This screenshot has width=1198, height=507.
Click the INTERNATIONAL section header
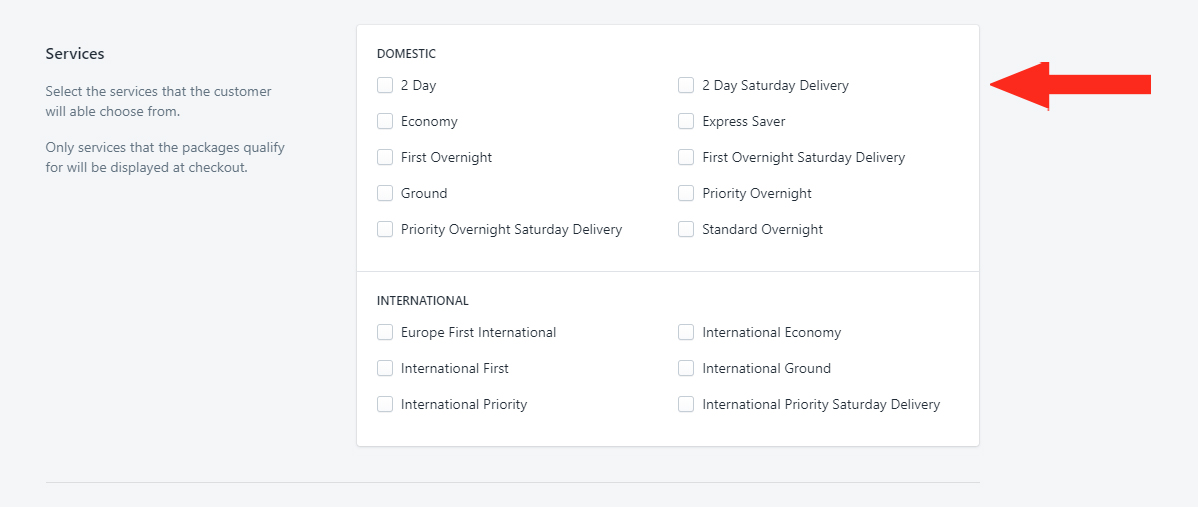pos(423,300)
